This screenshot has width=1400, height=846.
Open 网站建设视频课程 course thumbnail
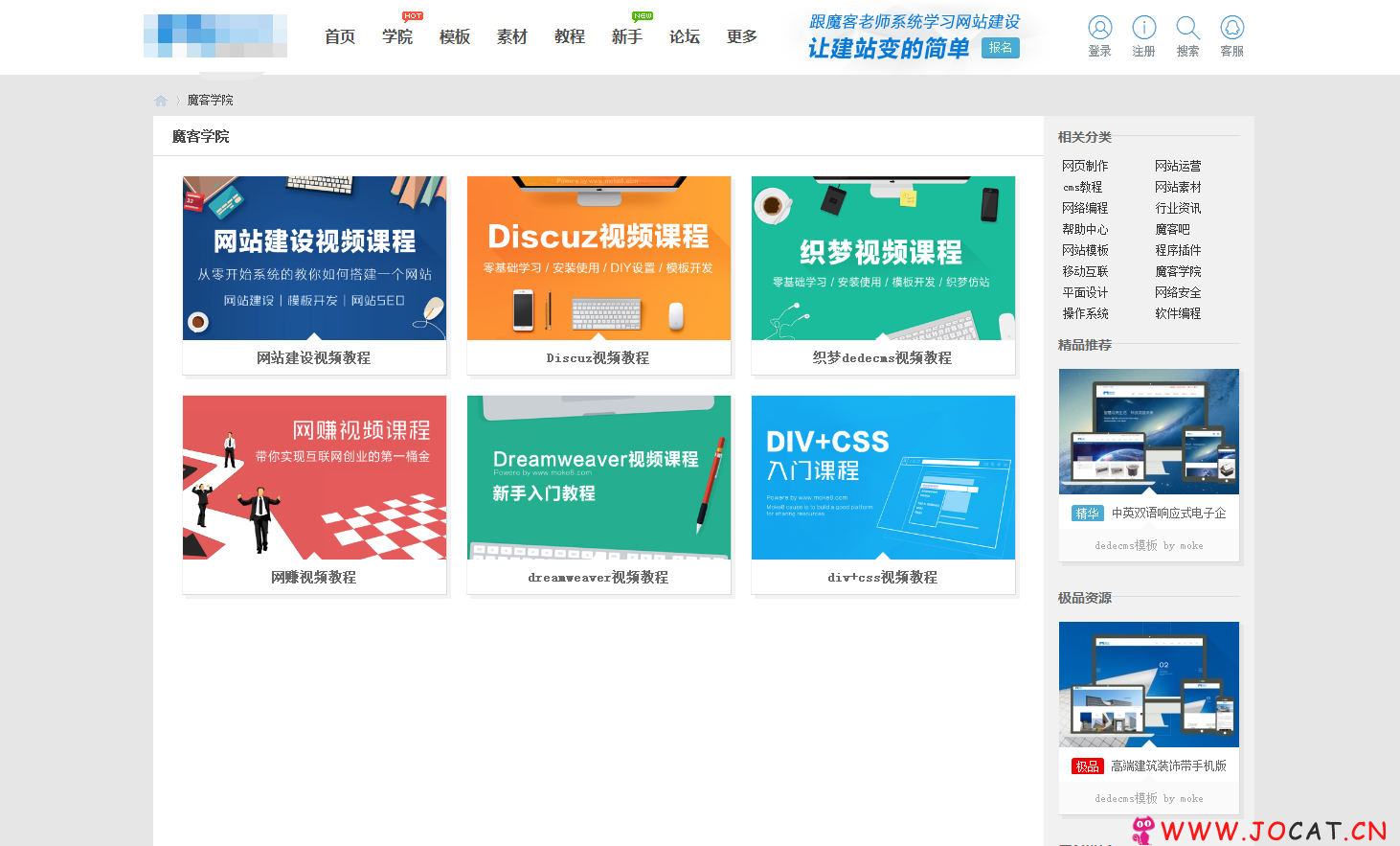coord(314,258)
